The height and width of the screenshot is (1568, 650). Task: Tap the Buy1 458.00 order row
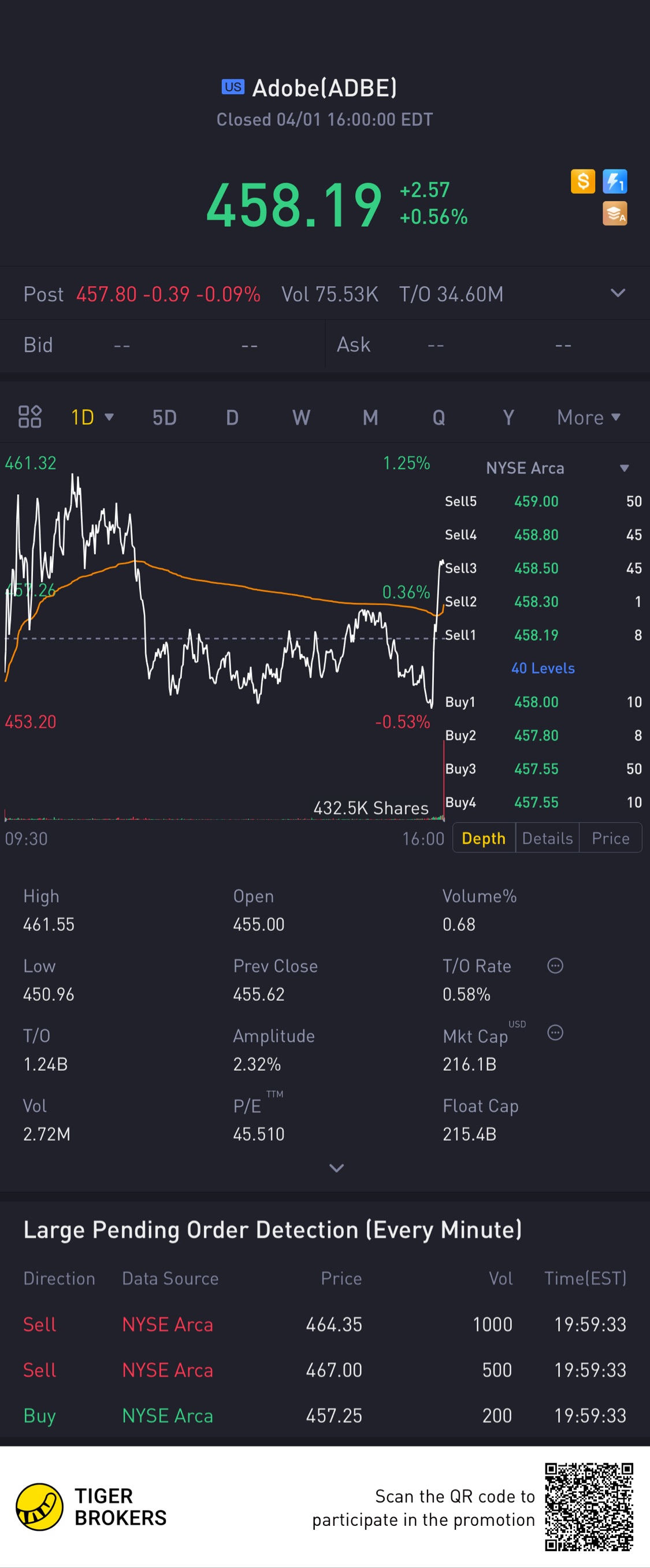pyautogui.click(x=543, y=702)
